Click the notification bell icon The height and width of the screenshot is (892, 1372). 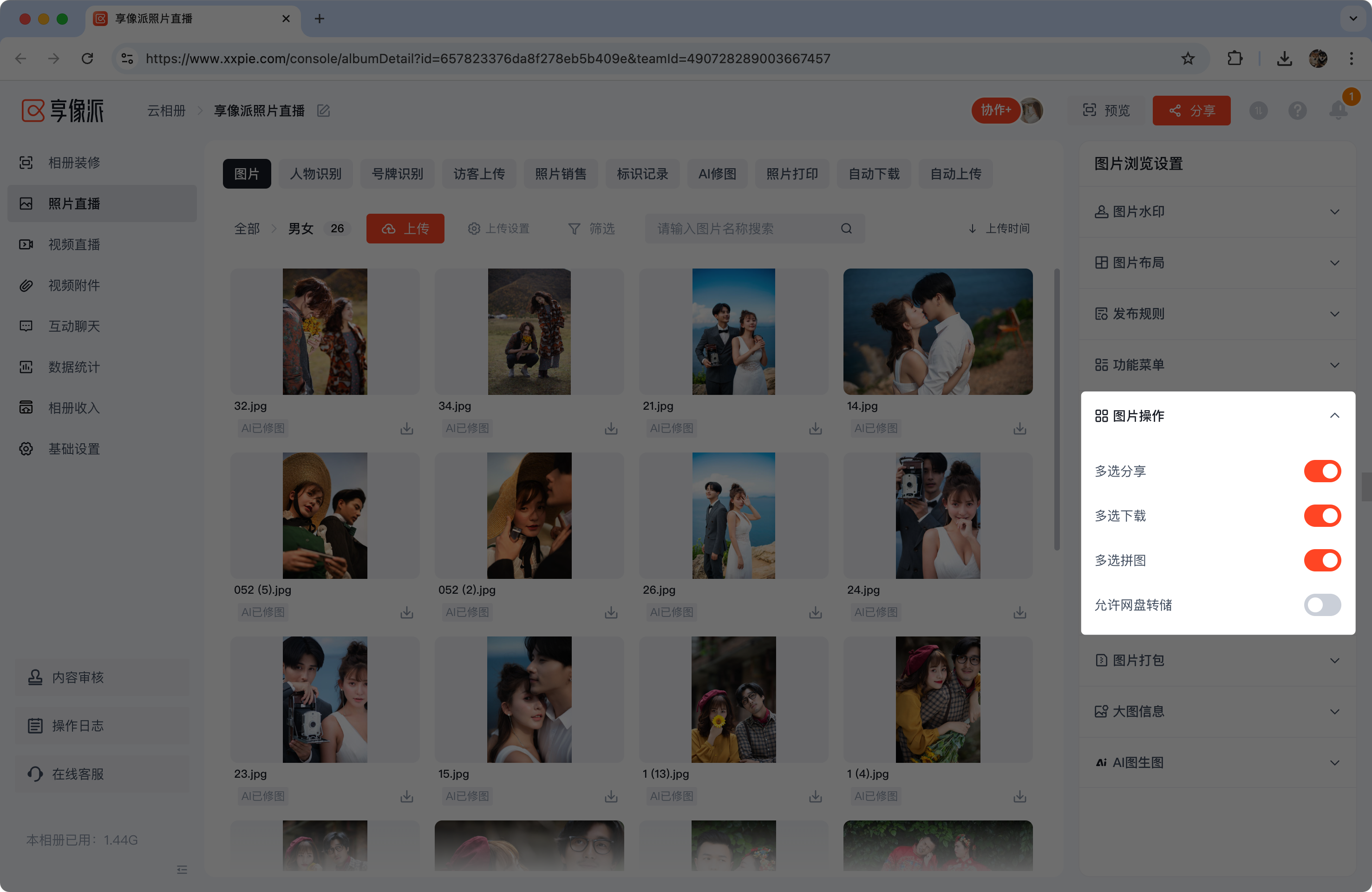pyautogui.click(x=1338, y=110)
